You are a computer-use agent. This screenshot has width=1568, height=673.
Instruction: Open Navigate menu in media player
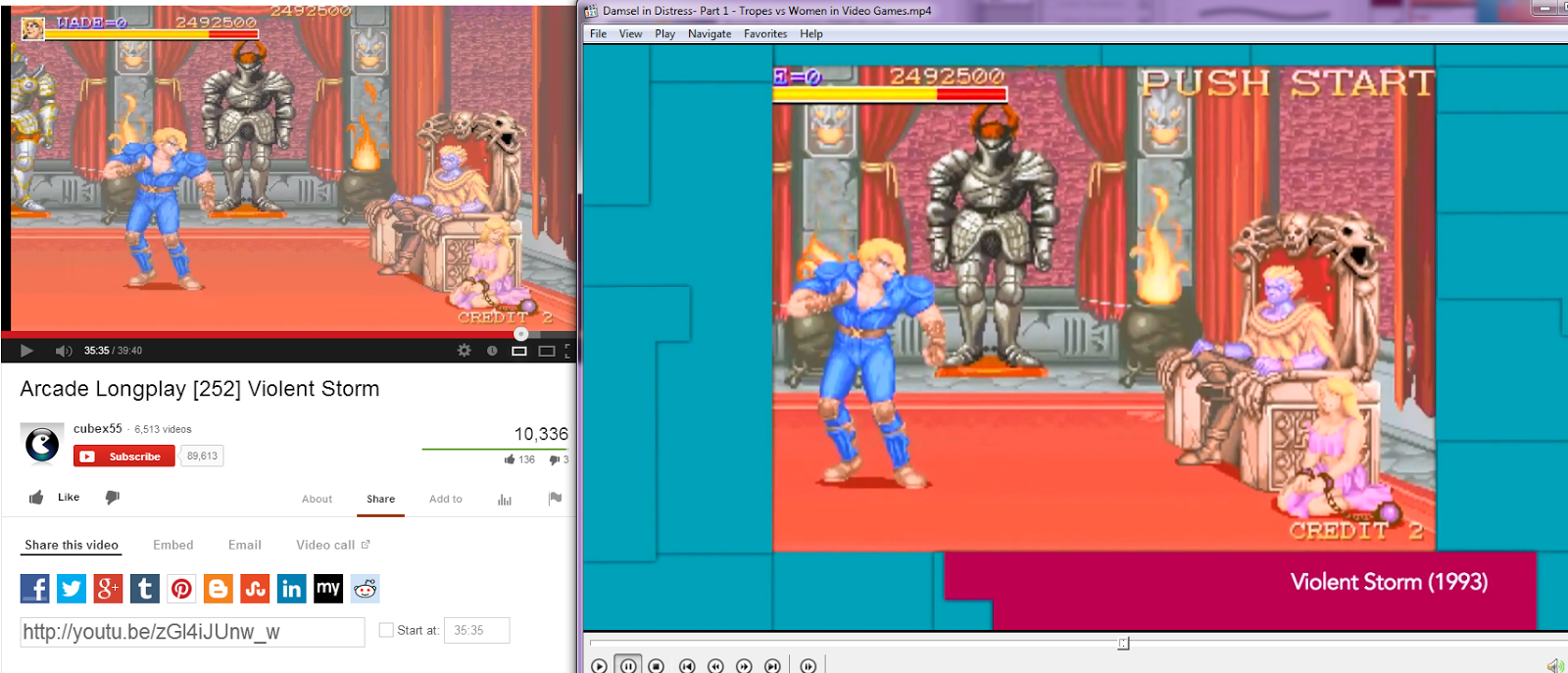coord(710,33)
